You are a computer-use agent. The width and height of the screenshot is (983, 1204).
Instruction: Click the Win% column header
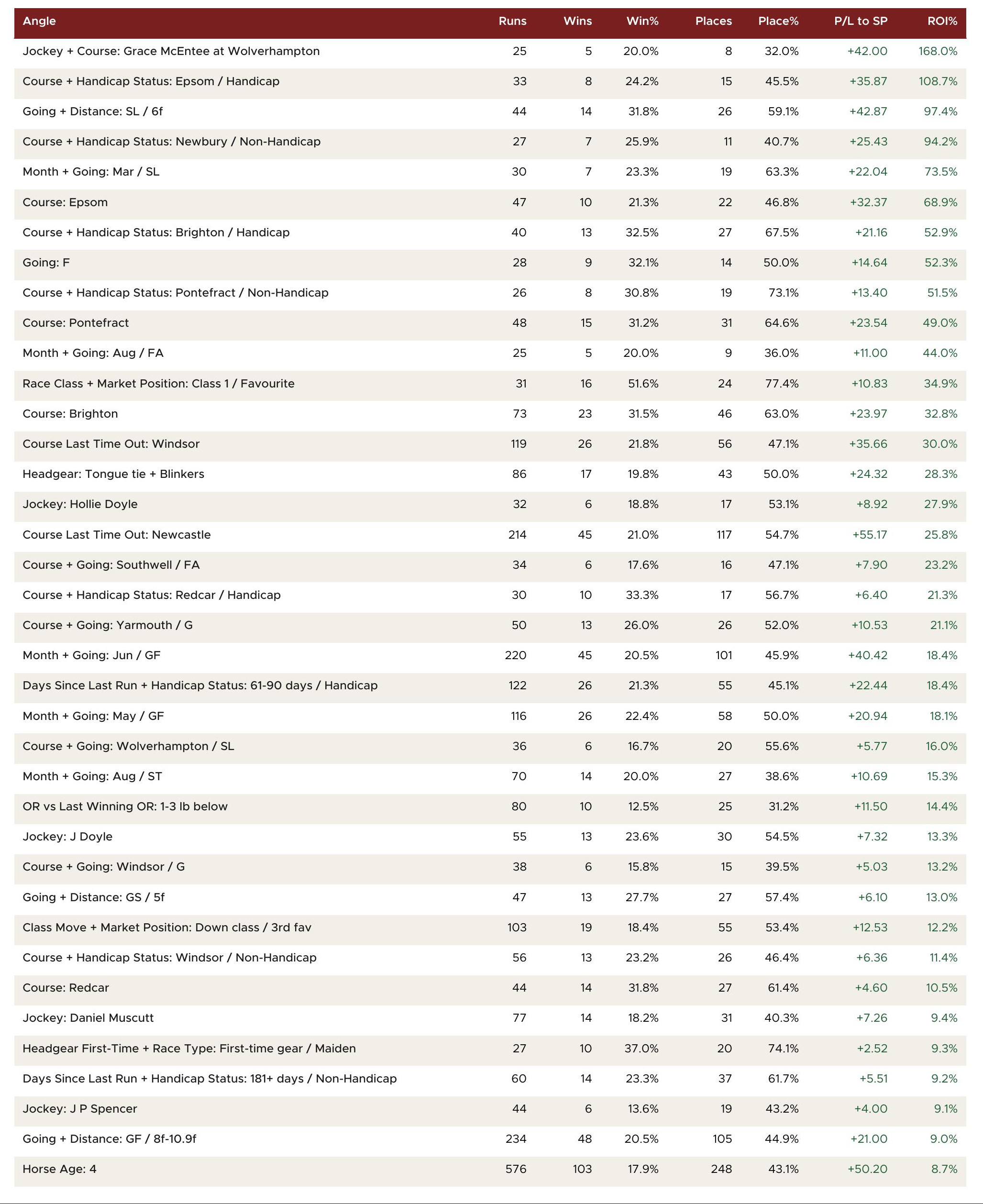click(x=642, y=21)
